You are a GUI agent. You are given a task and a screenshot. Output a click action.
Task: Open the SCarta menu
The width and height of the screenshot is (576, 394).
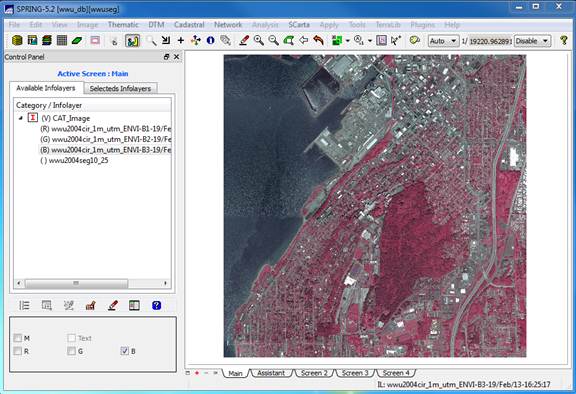tap(299, 25)
